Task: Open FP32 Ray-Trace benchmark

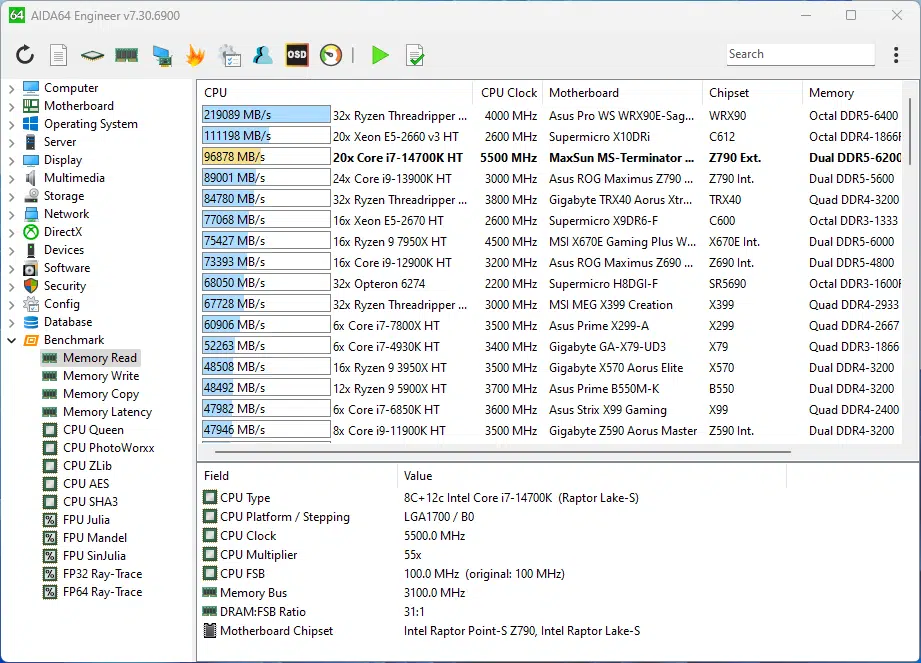Action: [103, 574]
